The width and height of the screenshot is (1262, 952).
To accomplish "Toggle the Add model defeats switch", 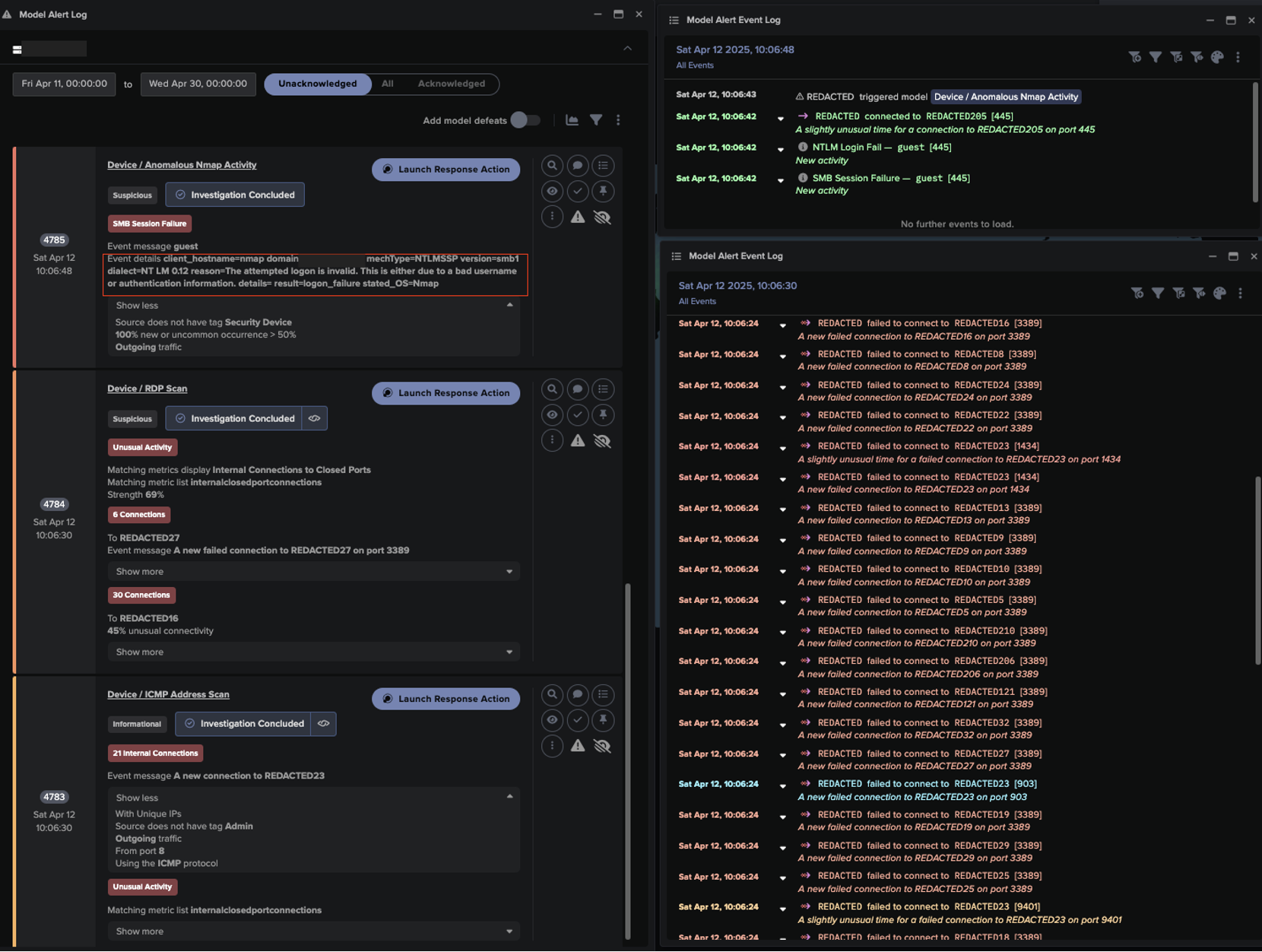I will pos(525,120).
